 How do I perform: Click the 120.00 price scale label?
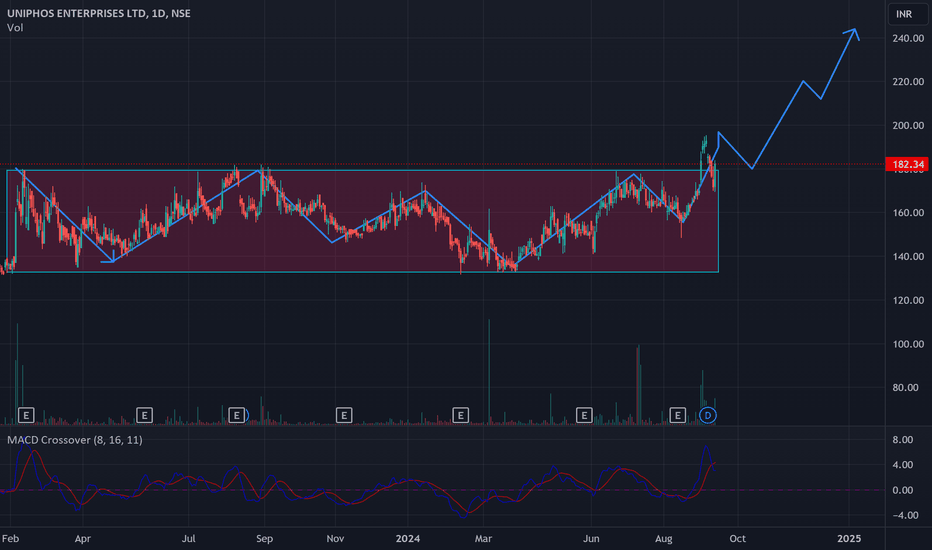908,300
